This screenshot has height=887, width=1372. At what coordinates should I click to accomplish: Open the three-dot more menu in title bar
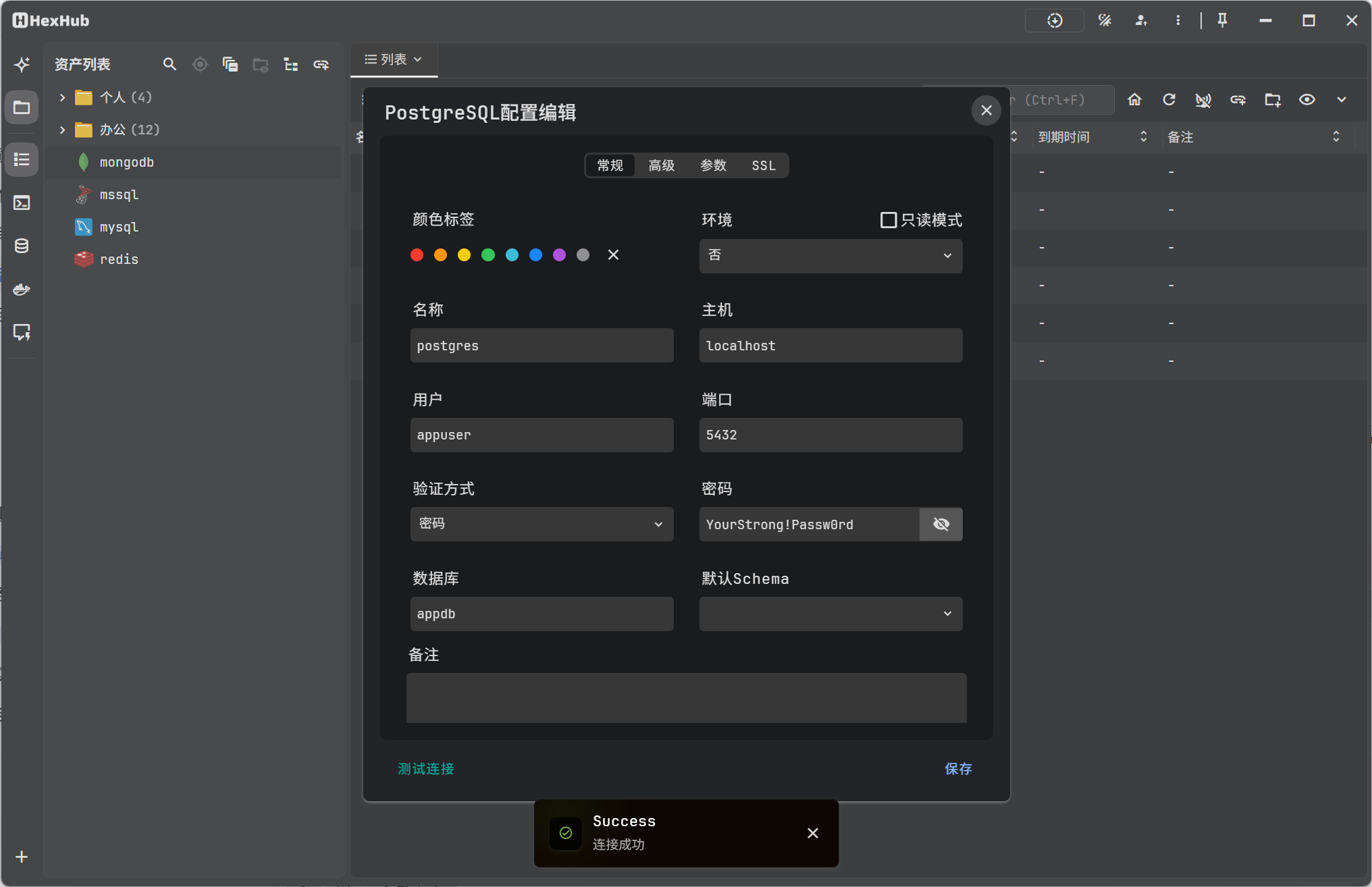click(1178, 20)
